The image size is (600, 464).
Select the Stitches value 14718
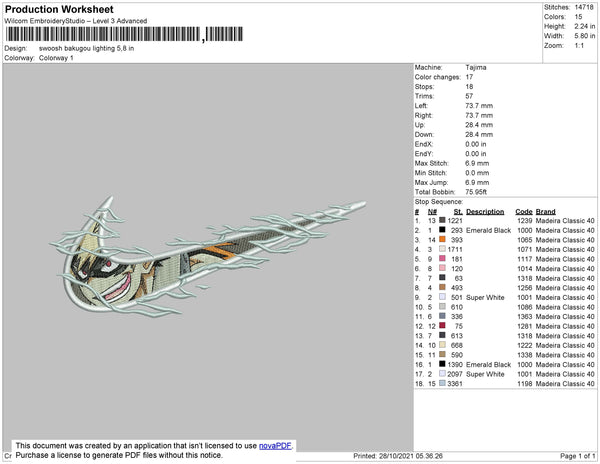(584, 7)
